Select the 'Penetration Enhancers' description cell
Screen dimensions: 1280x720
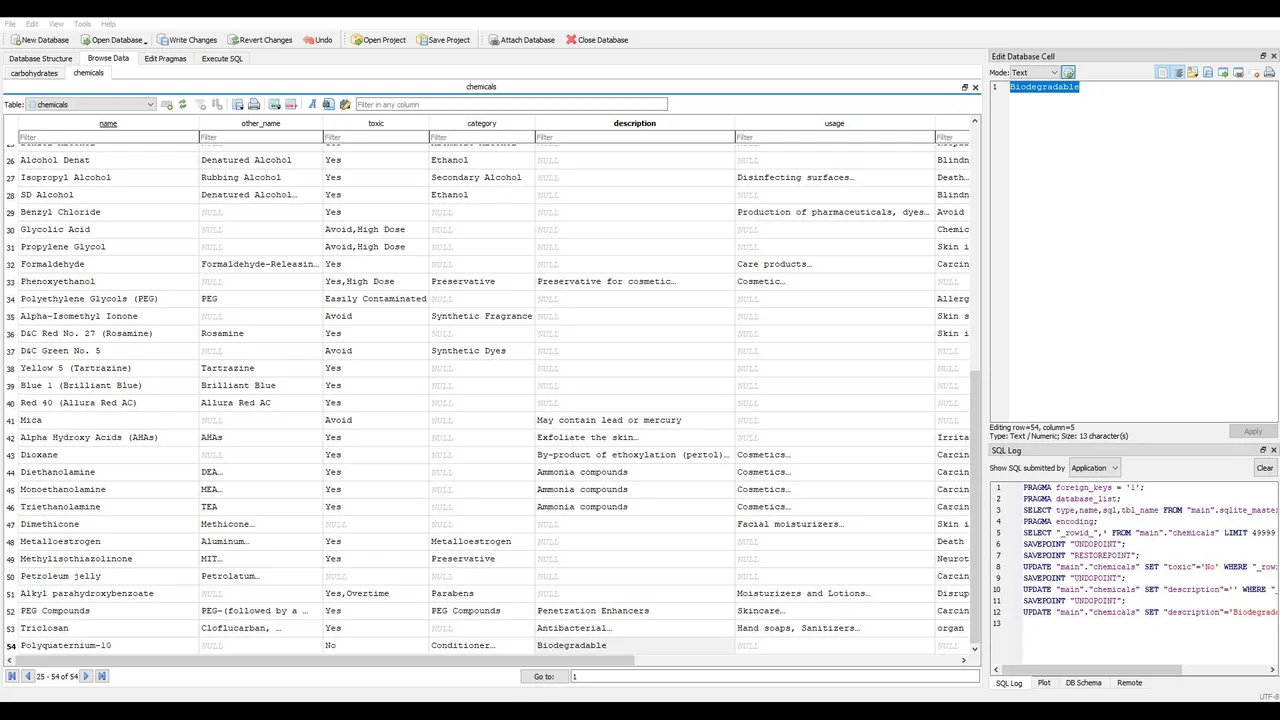coord(634,611)
